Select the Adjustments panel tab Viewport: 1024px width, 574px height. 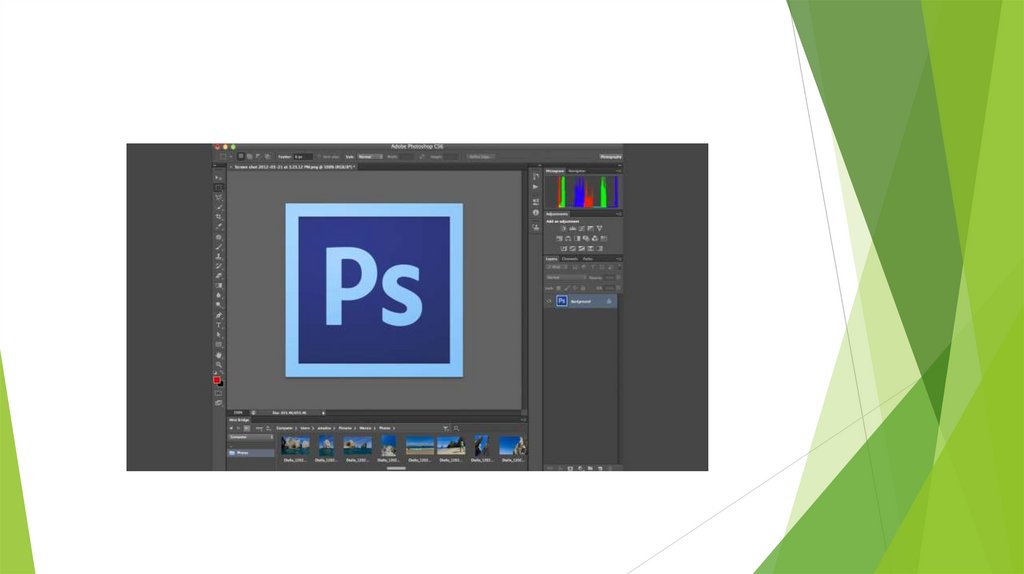557,214
